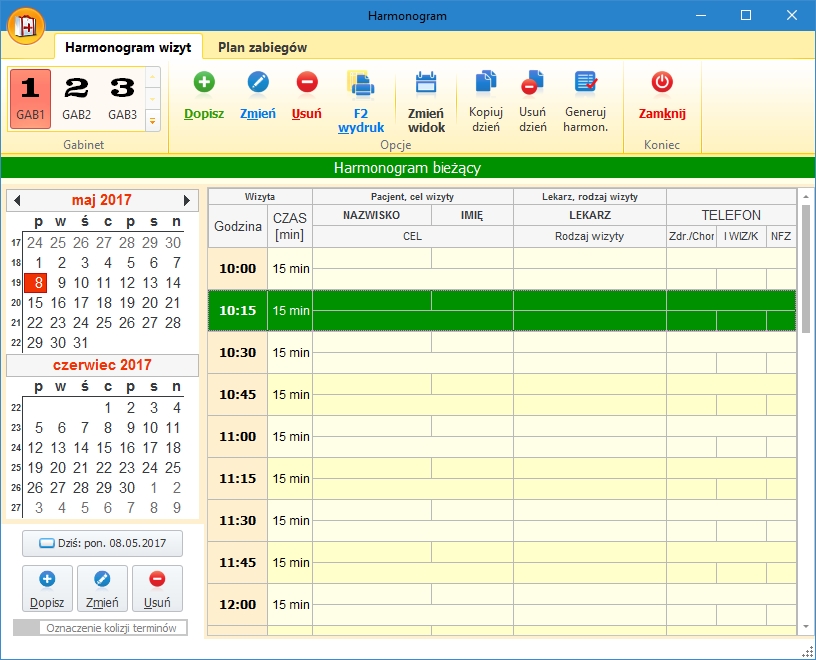
Task: Open F2 wydruk print option
Action: (x=361, y=85)
